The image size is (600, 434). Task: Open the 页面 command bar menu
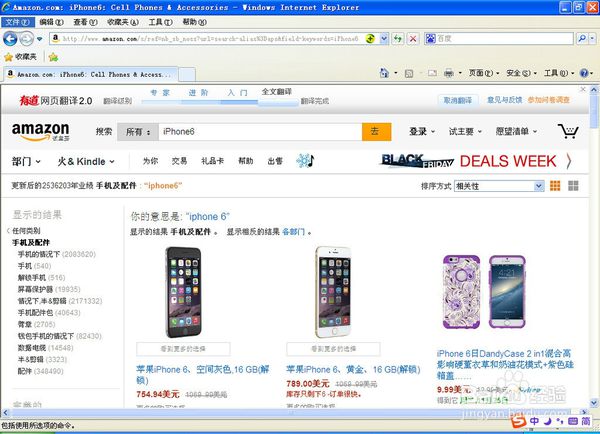click(x=484, y=73)
